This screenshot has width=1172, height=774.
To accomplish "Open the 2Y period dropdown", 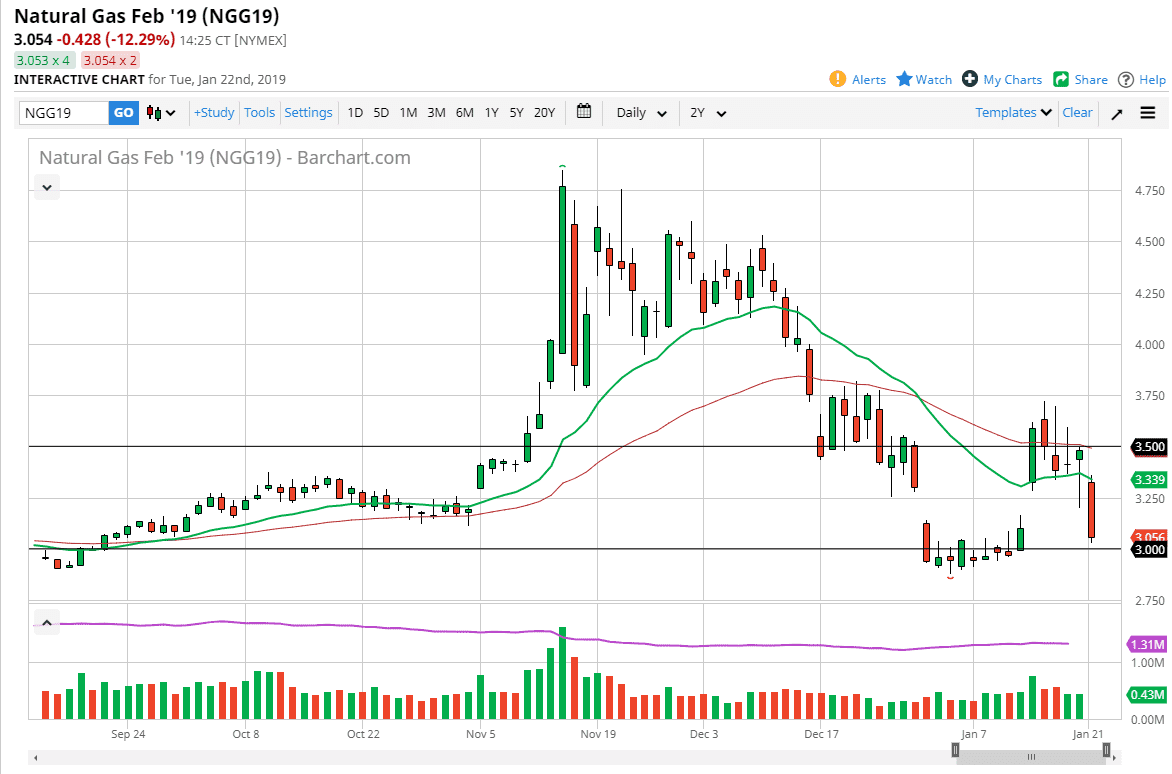I will click(707, 113).
